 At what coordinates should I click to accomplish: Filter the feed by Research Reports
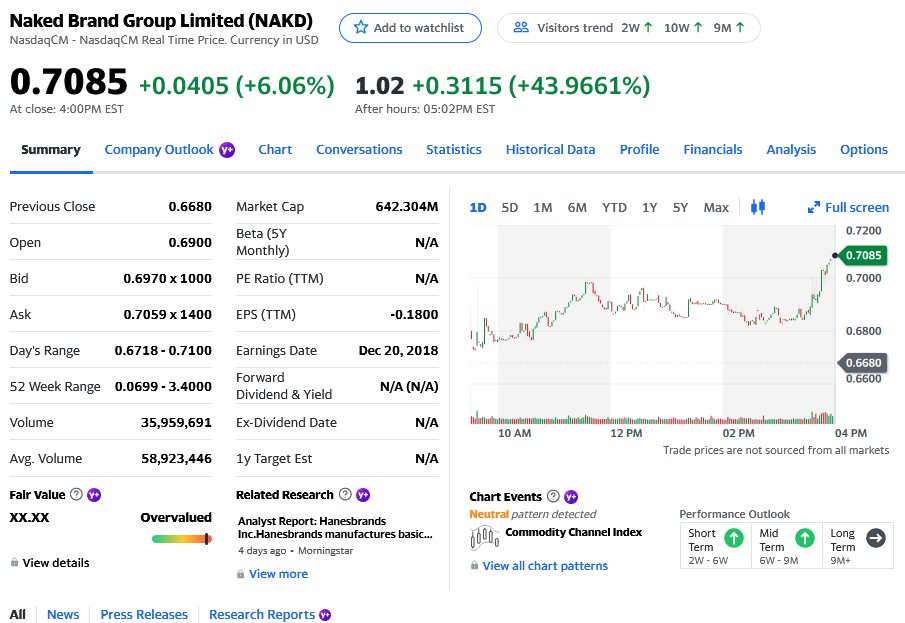coord(262,614)
